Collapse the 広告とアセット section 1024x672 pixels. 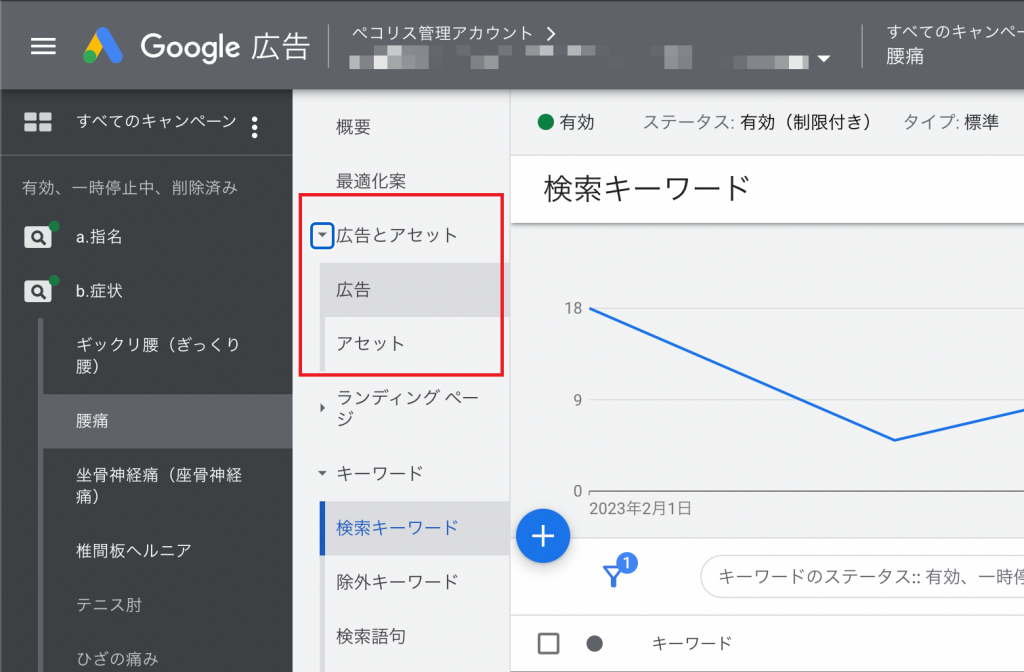click(322, 235)
